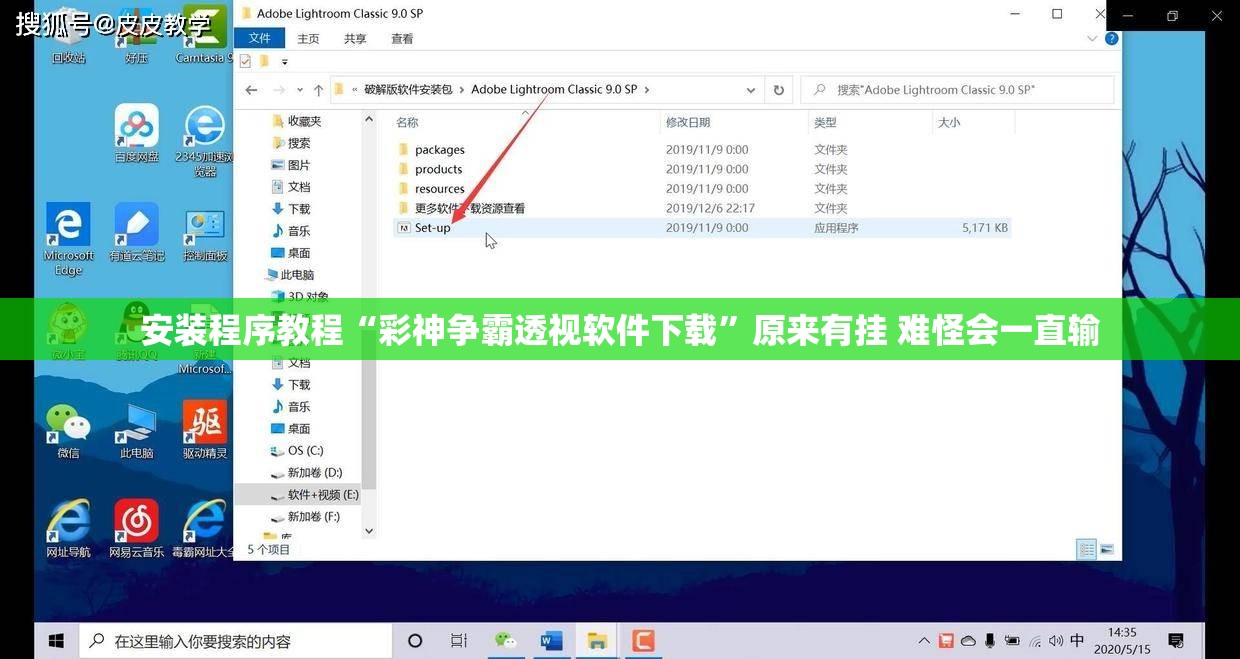Click the File Explorer taskbar icon
Image resolution: width=1240 pixels, height=659 pixels.
[x=597, y=640]
